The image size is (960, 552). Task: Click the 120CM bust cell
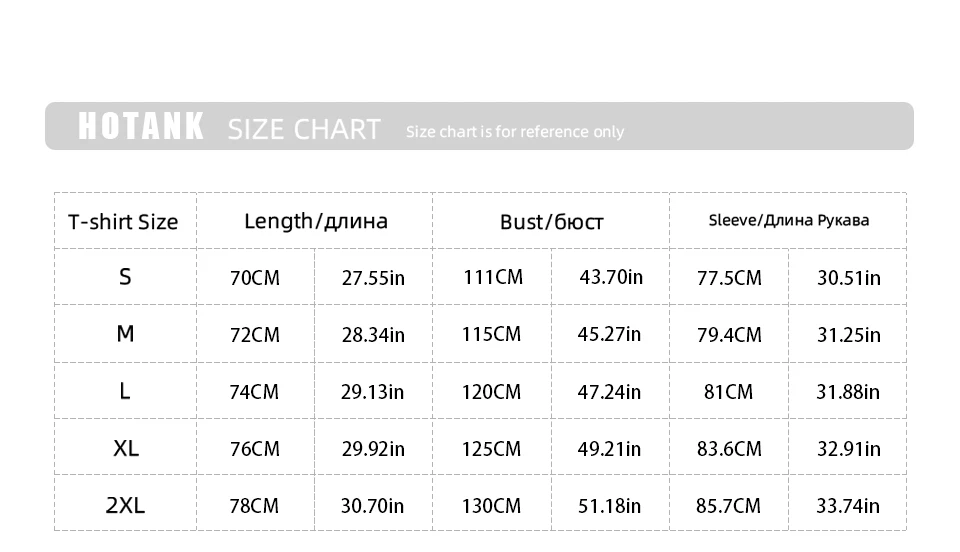(x=491, y=392)
